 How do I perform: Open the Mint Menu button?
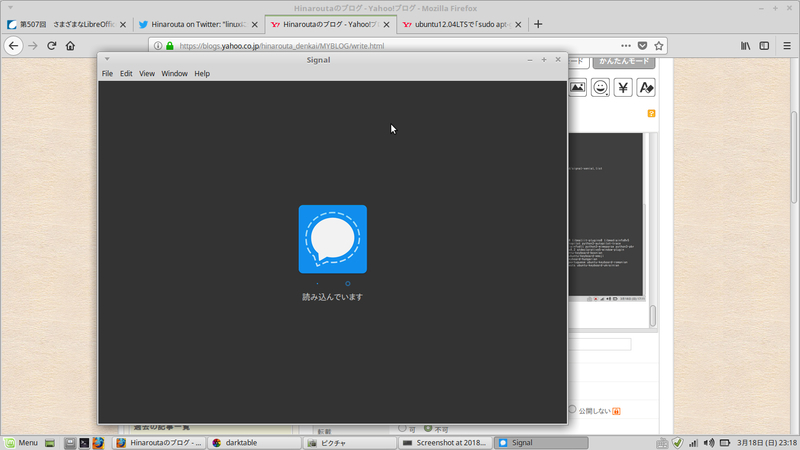(21, 443)
